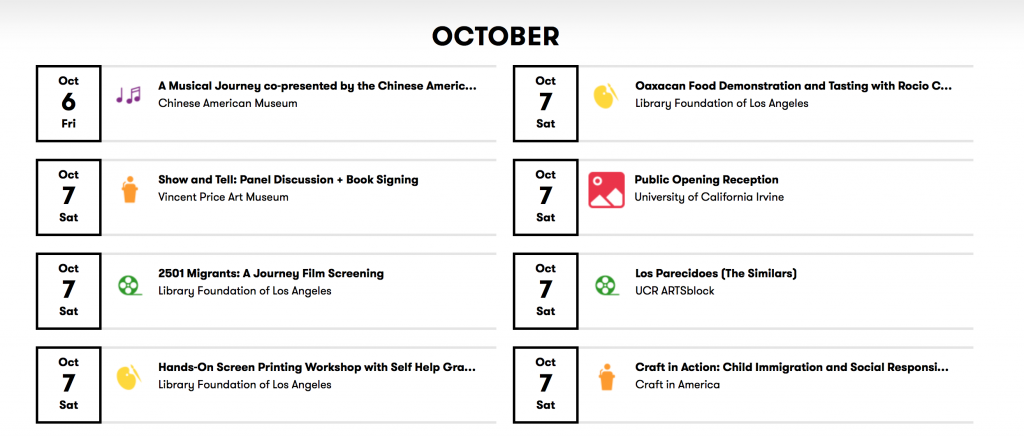Open A Musical Journey event link
1024x436 pixels.
(x=317, y=86)
